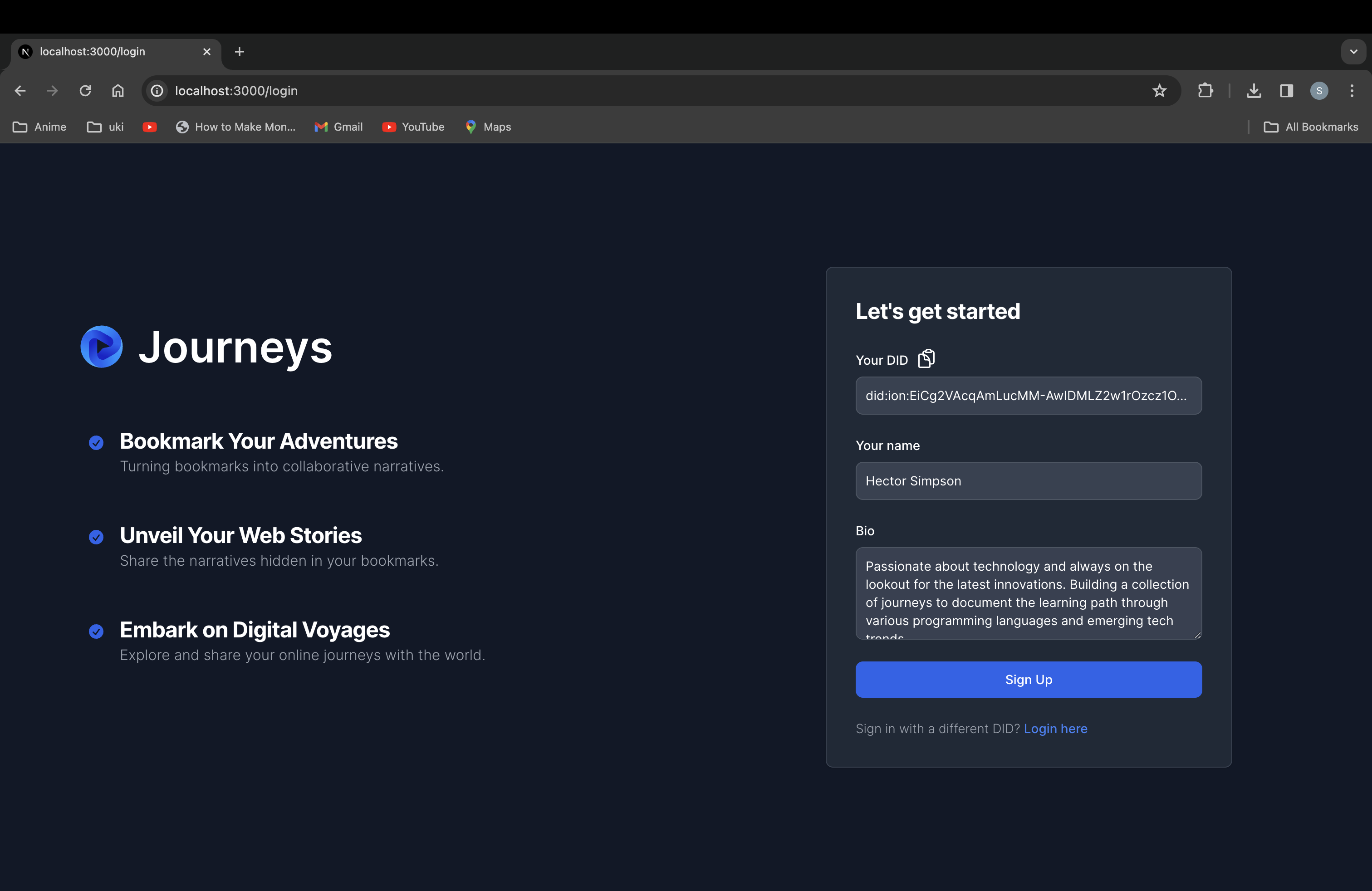Click the Your name input field
1372x891 pixels.
tap(1028, 480)
